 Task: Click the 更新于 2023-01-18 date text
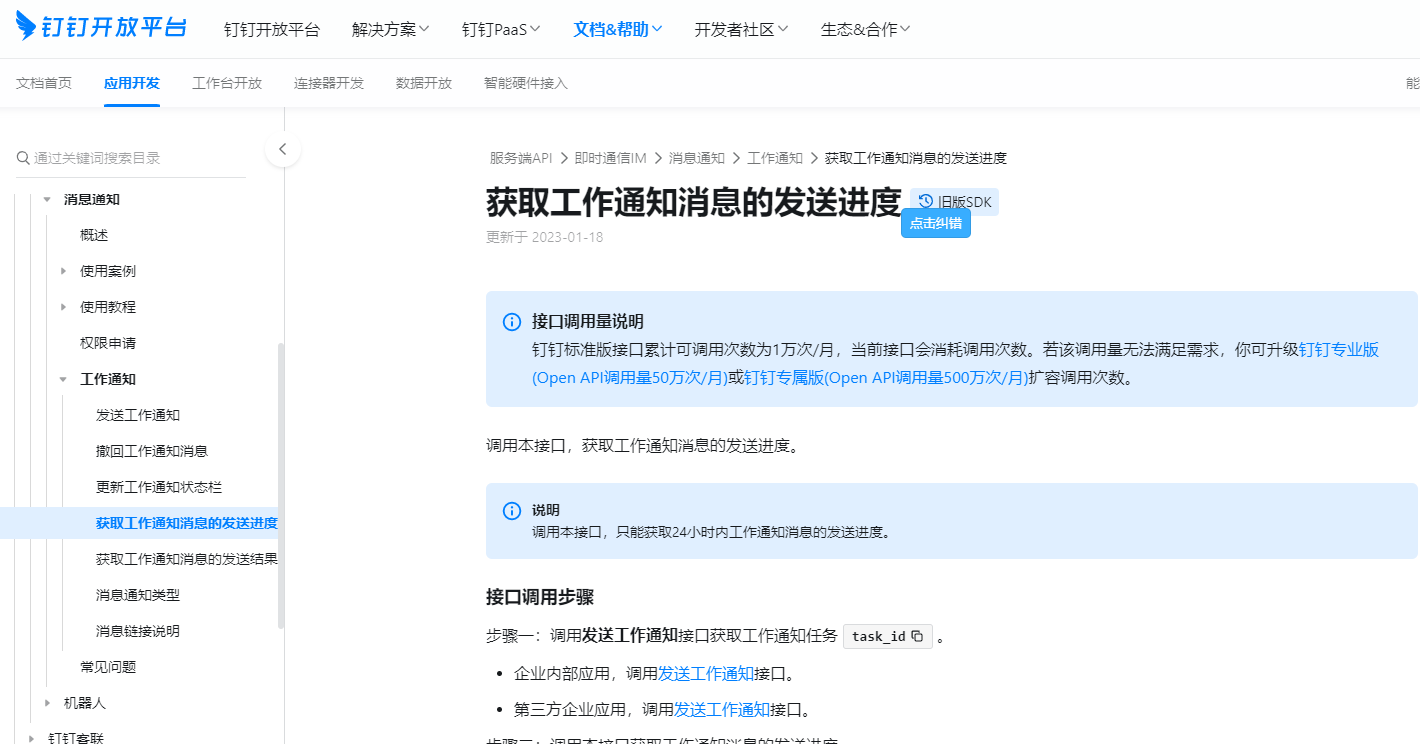(x=545, y=237)
